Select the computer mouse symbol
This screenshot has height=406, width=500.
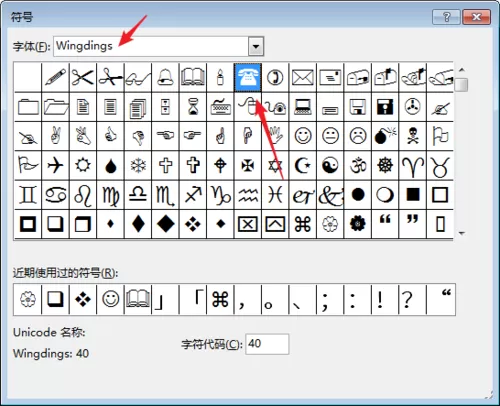click(x=247, y=107)
